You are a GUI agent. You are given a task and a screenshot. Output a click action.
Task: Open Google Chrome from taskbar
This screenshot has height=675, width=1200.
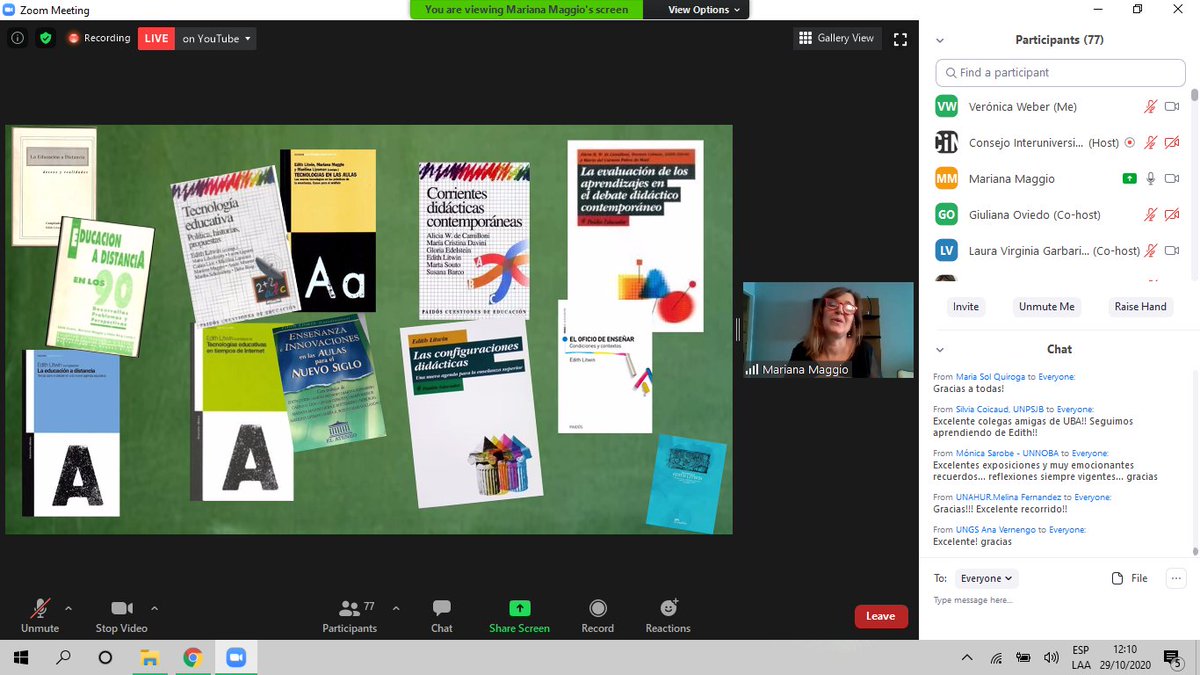click(193, 657)
